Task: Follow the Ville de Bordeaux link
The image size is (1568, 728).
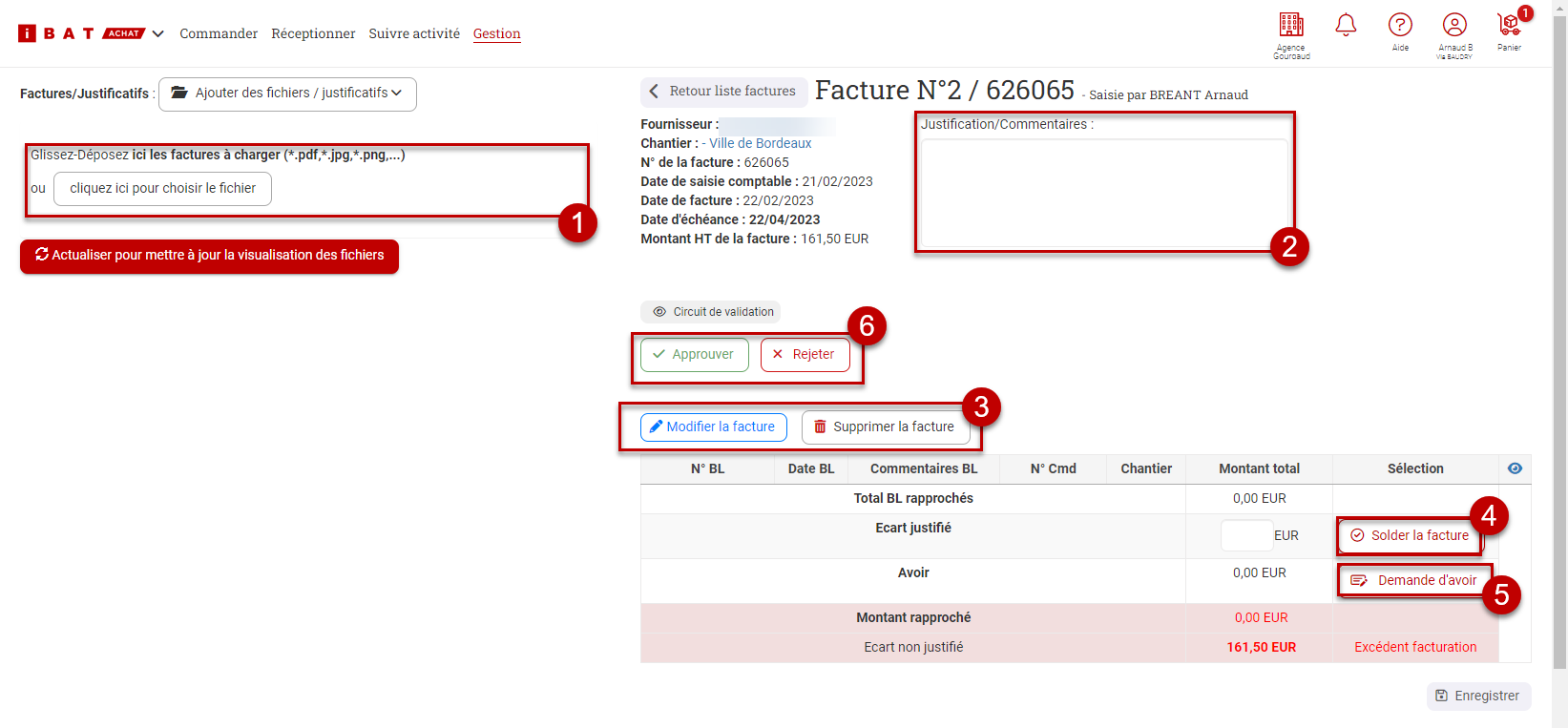Action: [760, 143]
